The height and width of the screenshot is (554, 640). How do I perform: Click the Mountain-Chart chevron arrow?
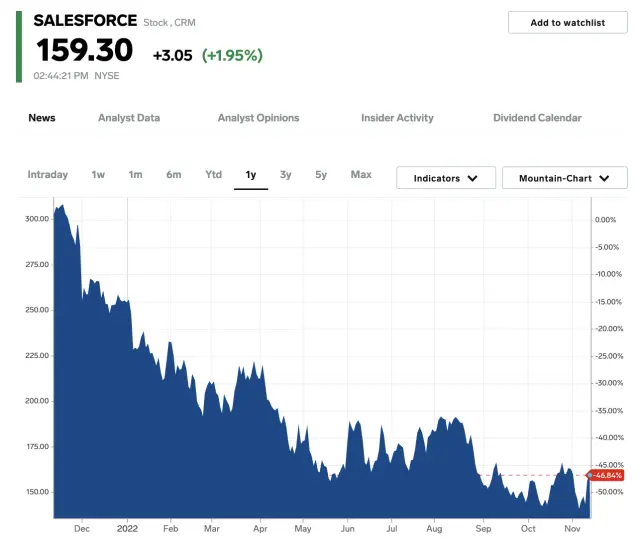604,178
